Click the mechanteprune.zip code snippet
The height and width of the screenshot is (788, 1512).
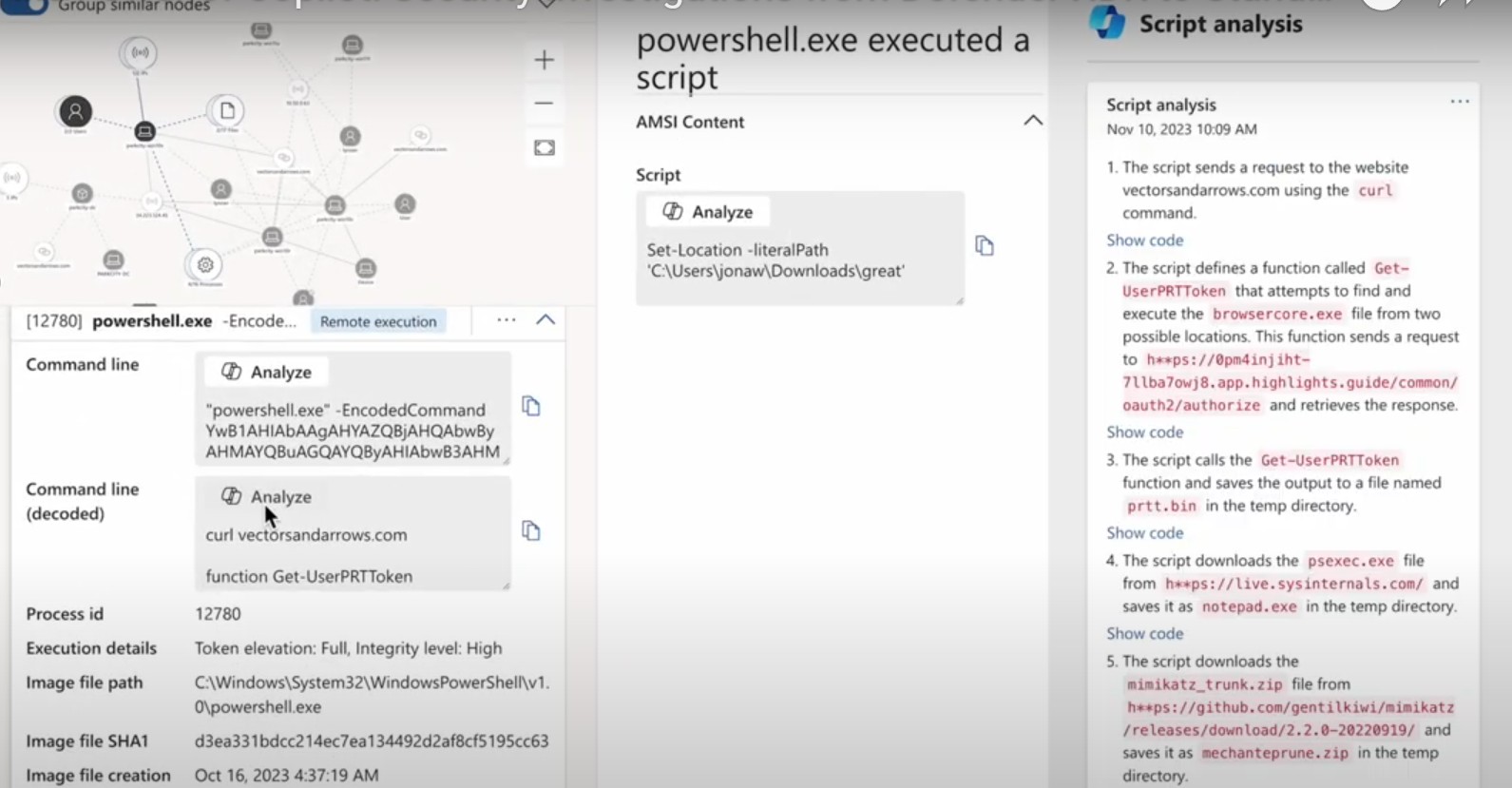[x=1274, y=754]
